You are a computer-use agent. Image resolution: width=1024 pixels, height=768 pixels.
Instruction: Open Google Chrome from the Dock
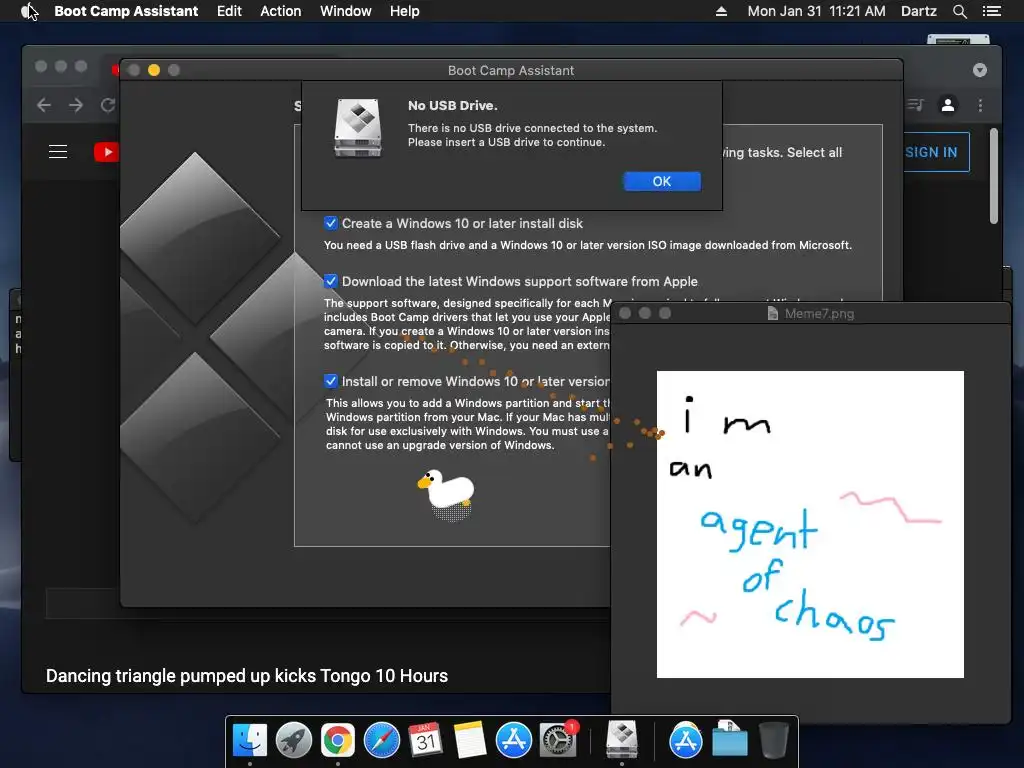pos(338,741)
